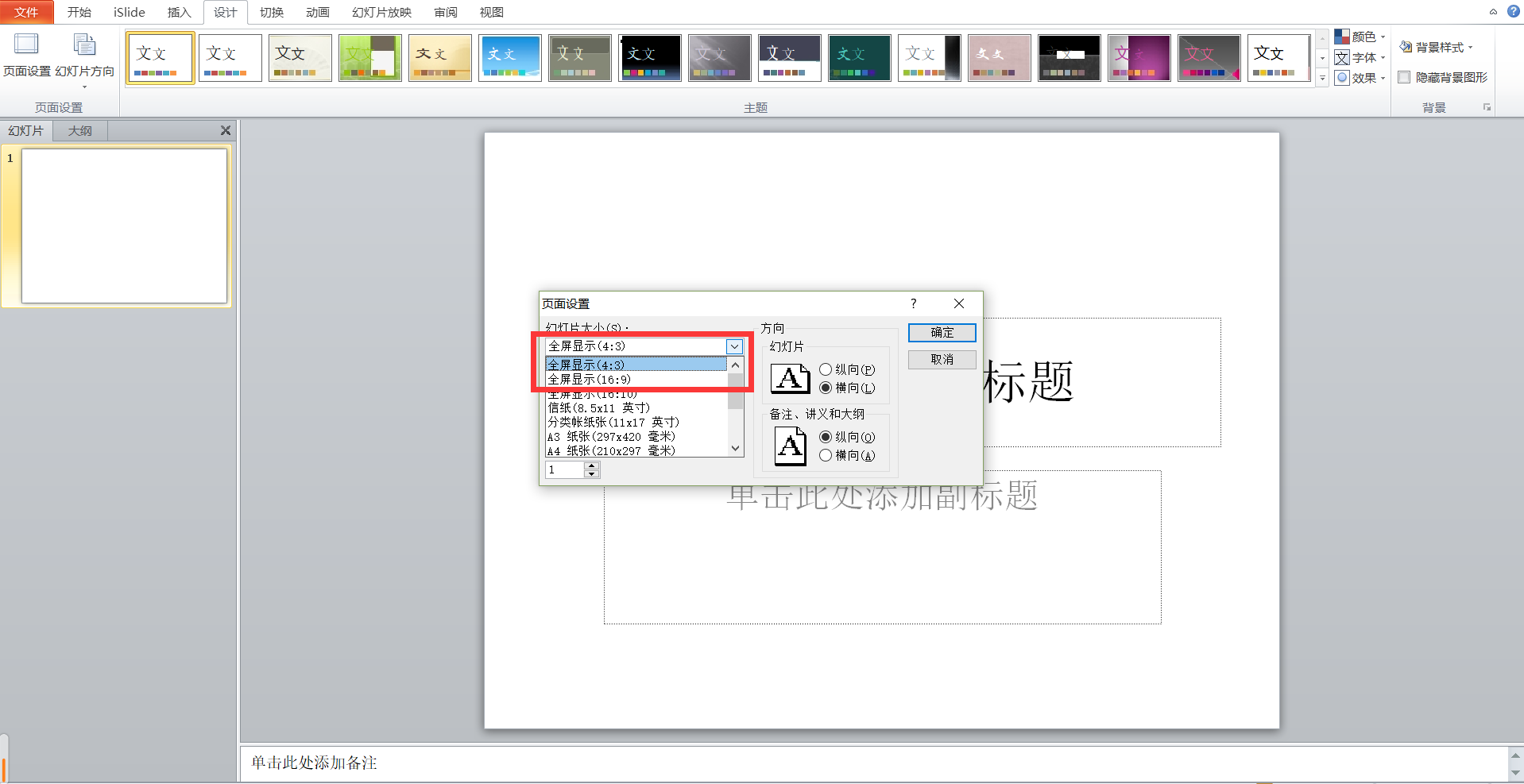Switch to the 大纲 tab in the left pane
The height and width of the screenshot is (784, 1524).
click(x=79, y=130)
